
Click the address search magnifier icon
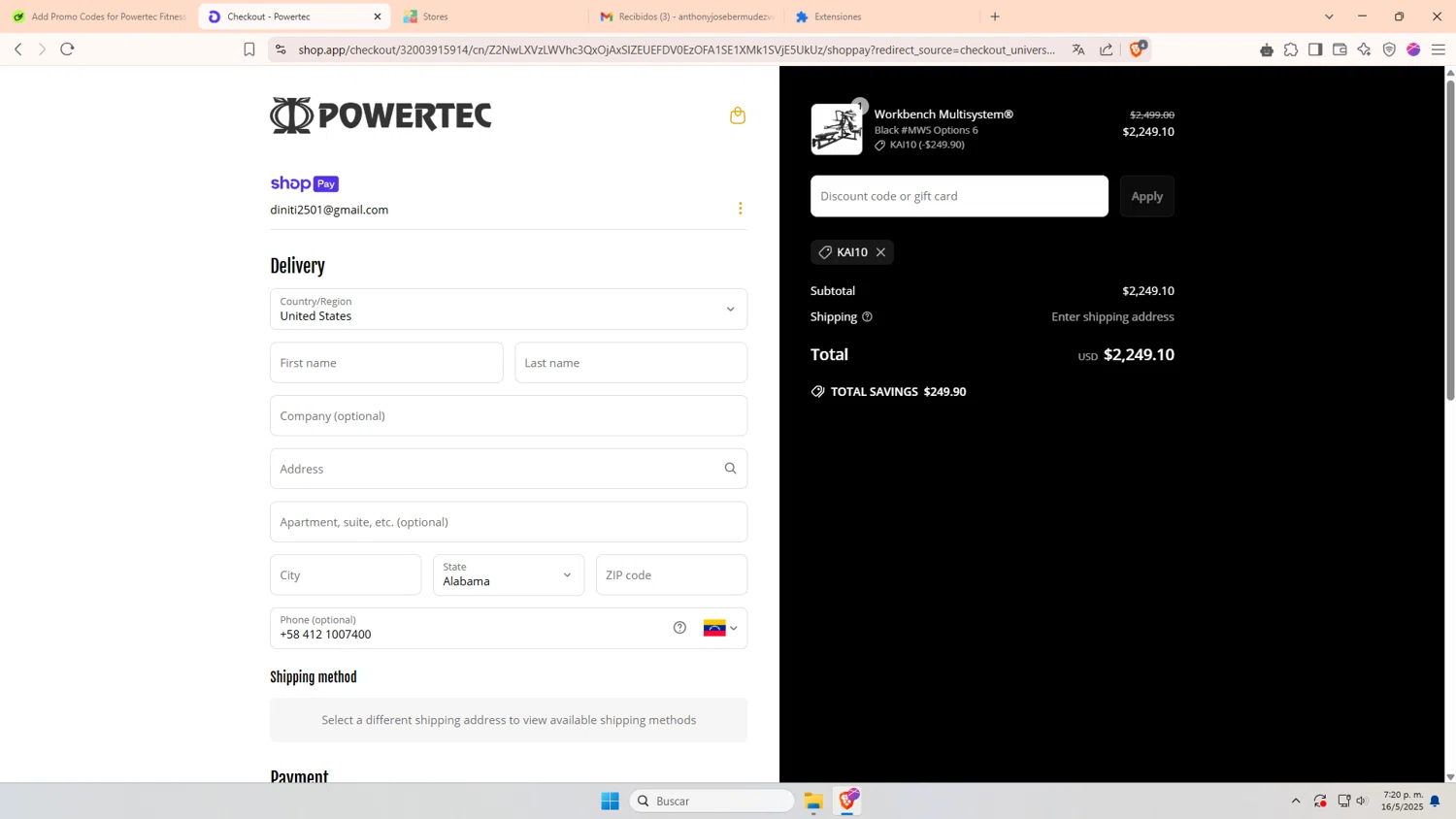[730, 469]
